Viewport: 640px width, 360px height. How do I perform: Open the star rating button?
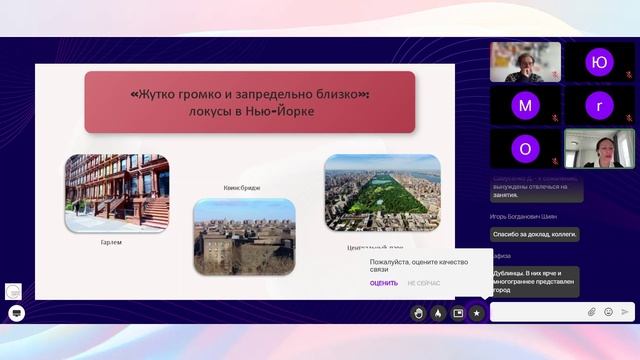point(476,313)
